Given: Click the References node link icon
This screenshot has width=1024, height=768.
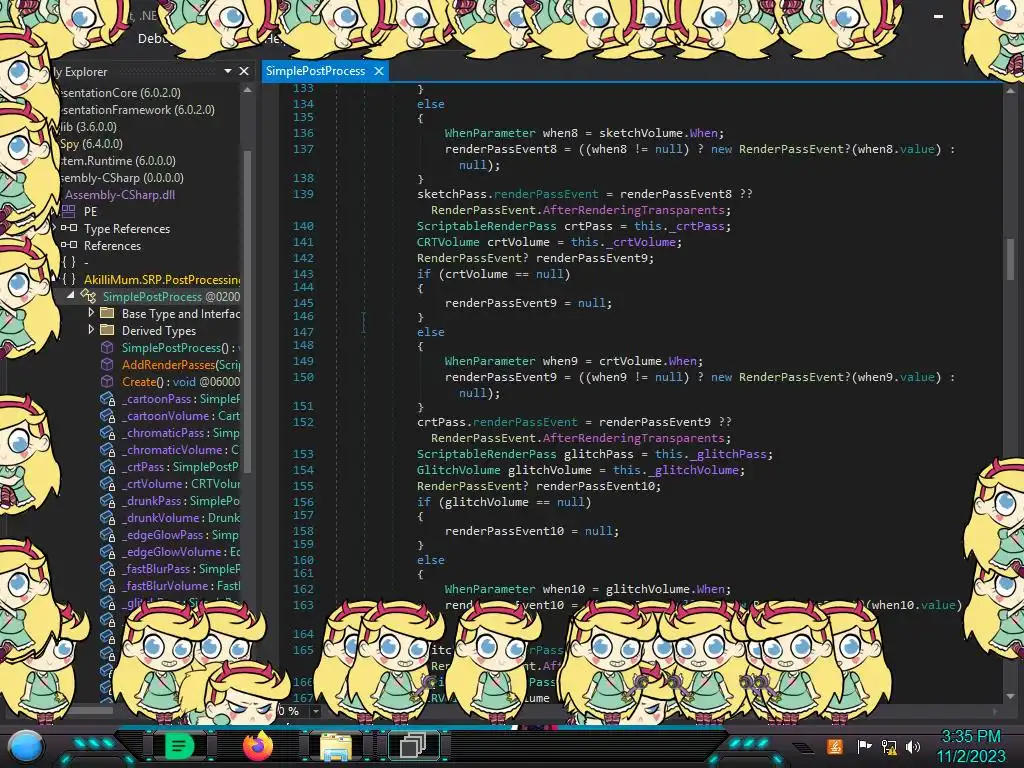Looking at the screenshot, I should pyautogui.click(x=69, y=245).
